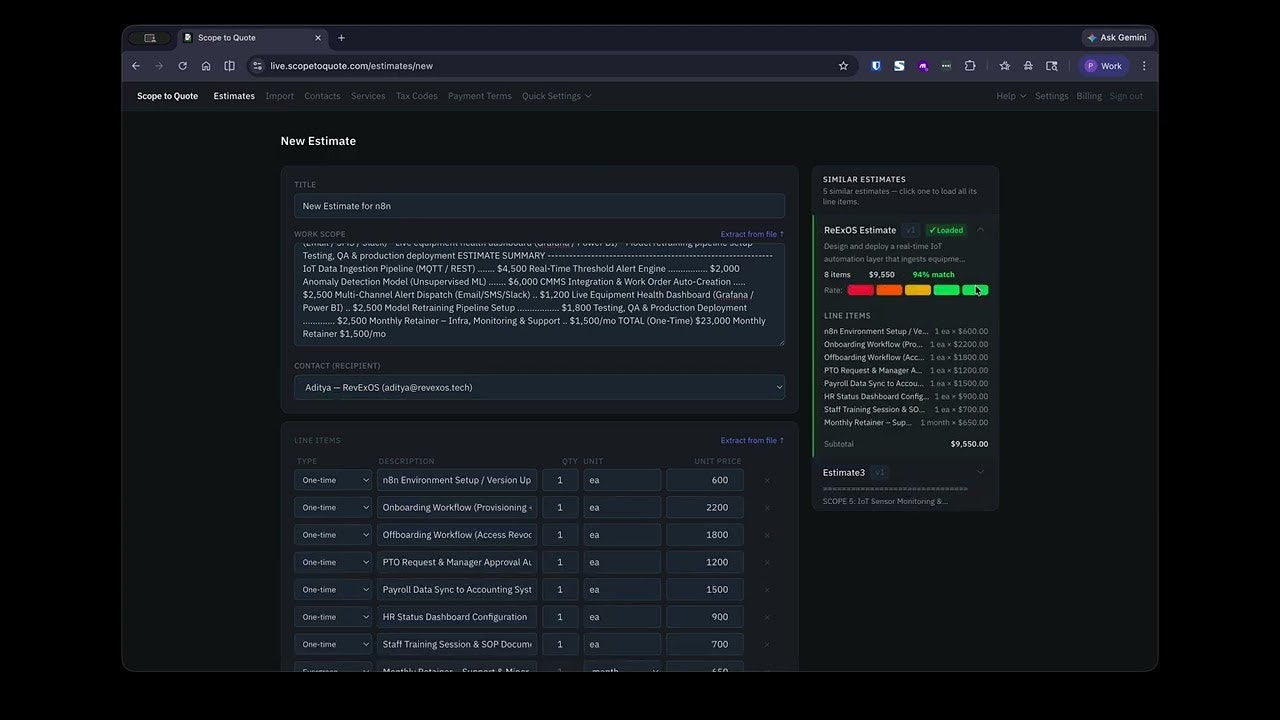Close the Scope to Quote browser tab

[x=318, y=38]
